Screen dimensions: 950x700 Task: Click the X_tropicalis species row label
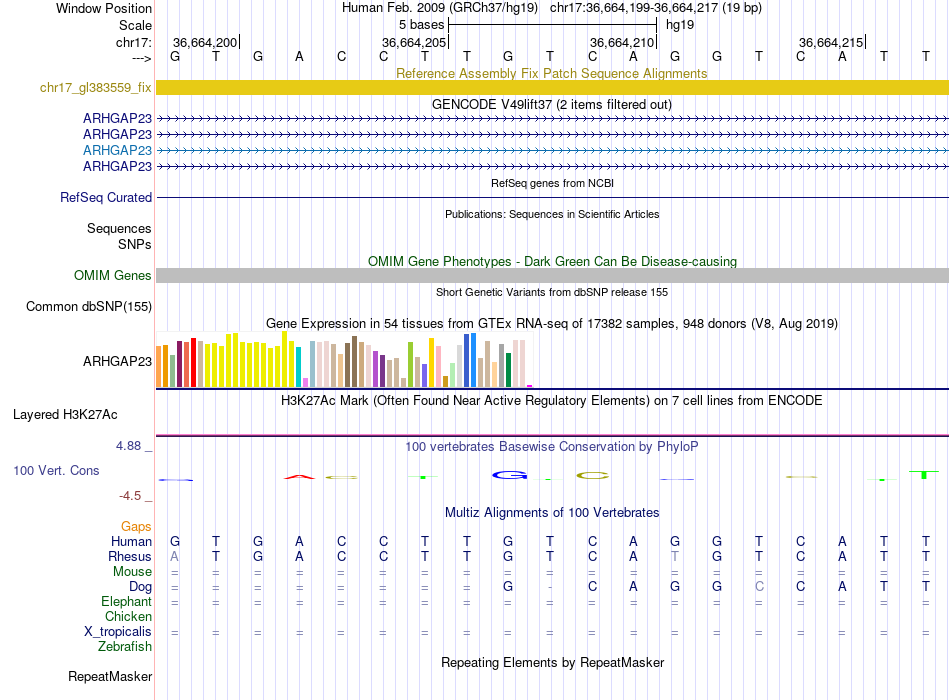[118, 632]
